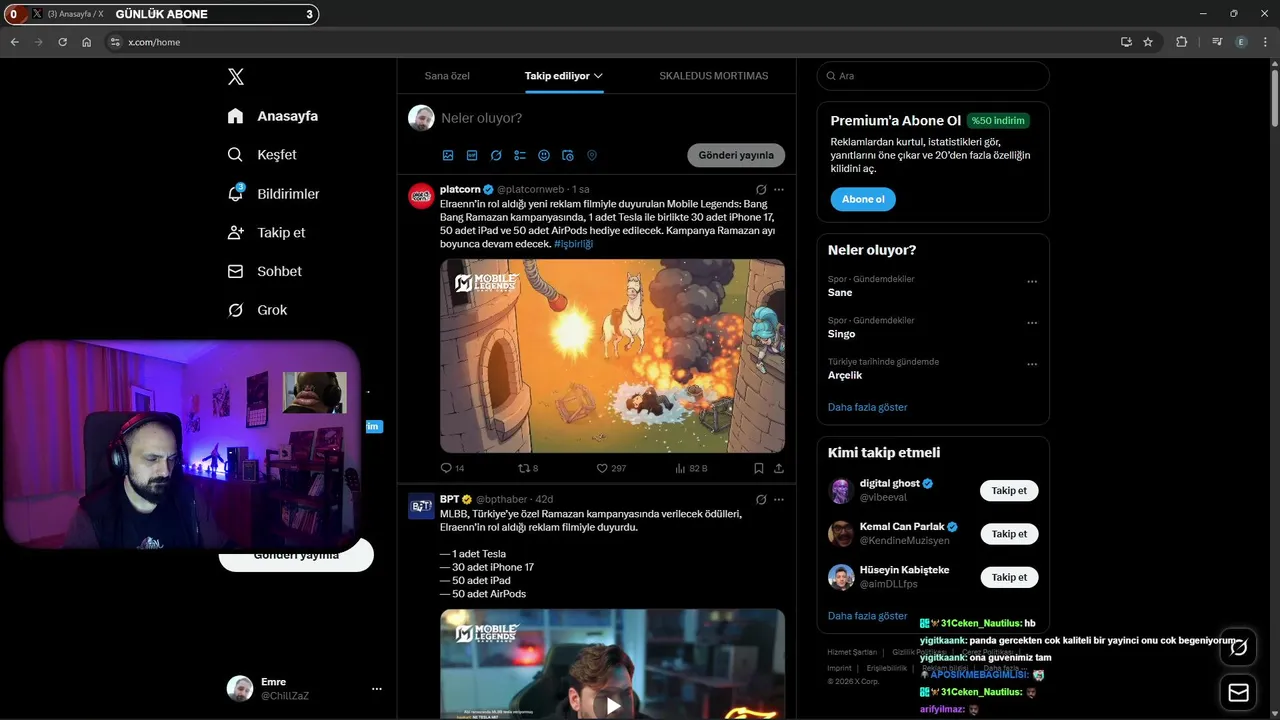Click Gönderi yayınla in the composer
Viewport: 1280px width, 720px height.
click(736, 156)
